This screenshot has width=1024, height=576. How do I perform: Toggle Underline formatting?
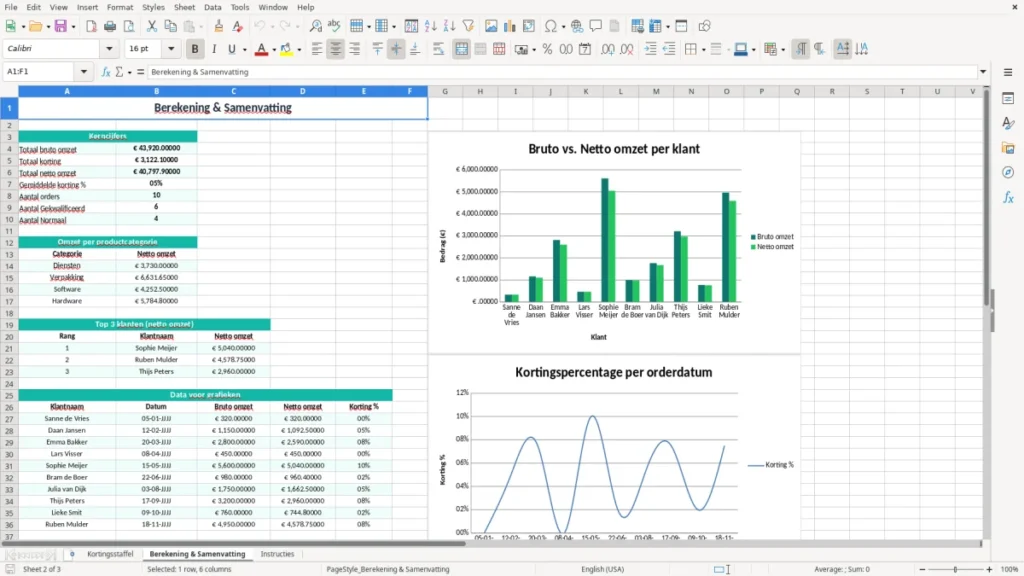pos(231,49)
